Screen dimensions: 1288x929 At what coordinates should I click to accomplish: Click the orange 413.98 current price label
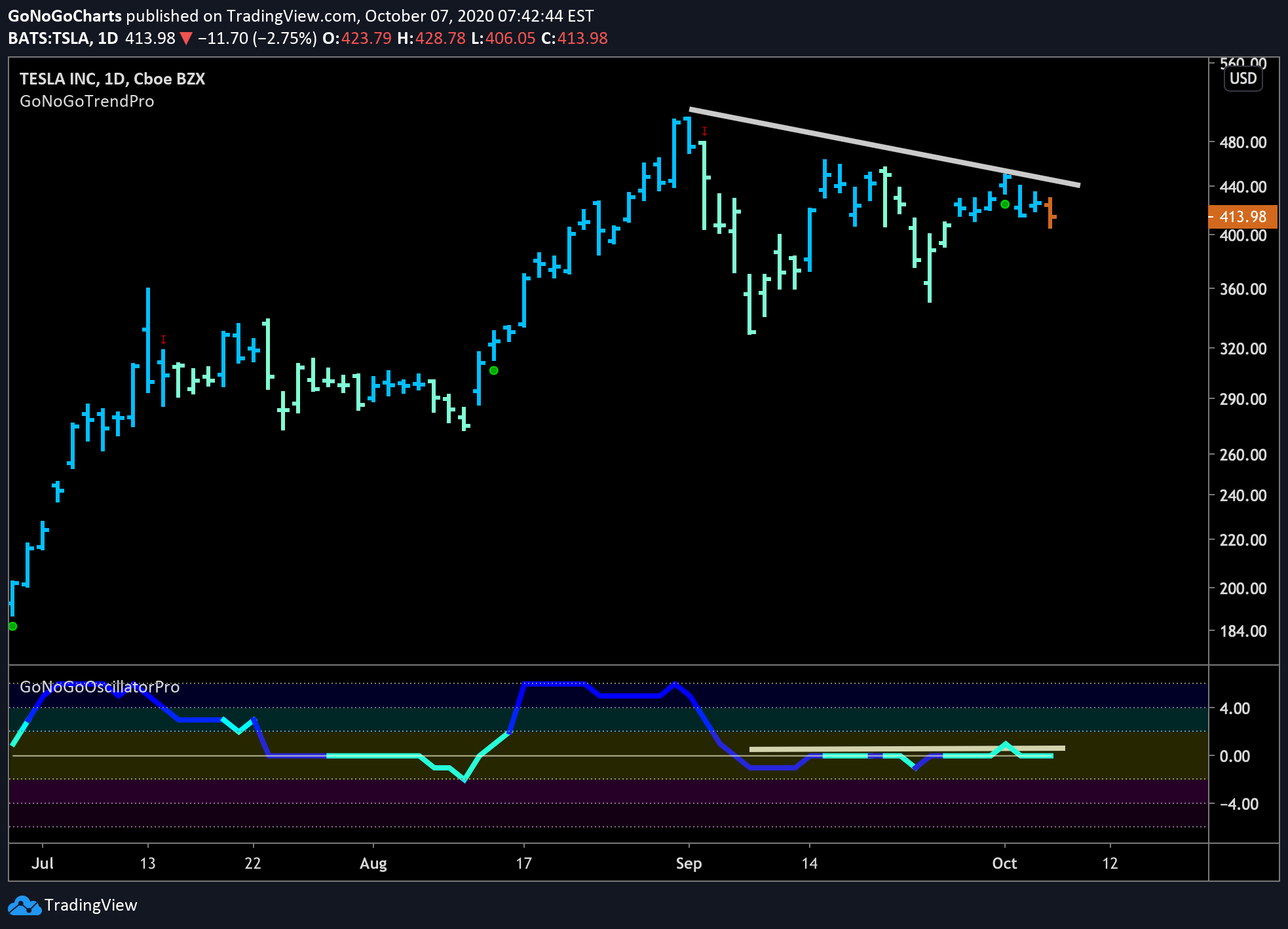1242,216
